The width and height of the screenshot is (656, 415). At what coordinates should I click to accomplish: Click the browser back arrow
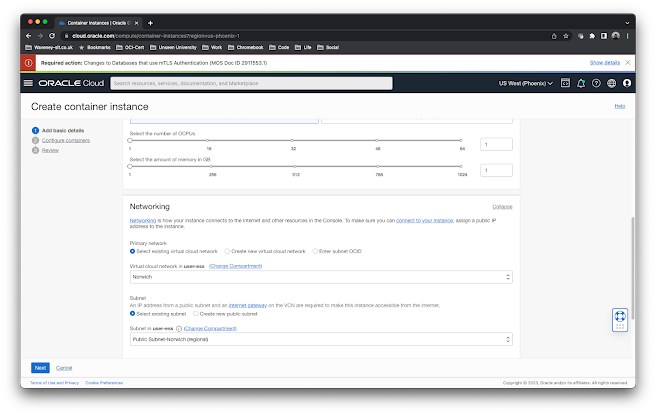(x=28, y=36)
